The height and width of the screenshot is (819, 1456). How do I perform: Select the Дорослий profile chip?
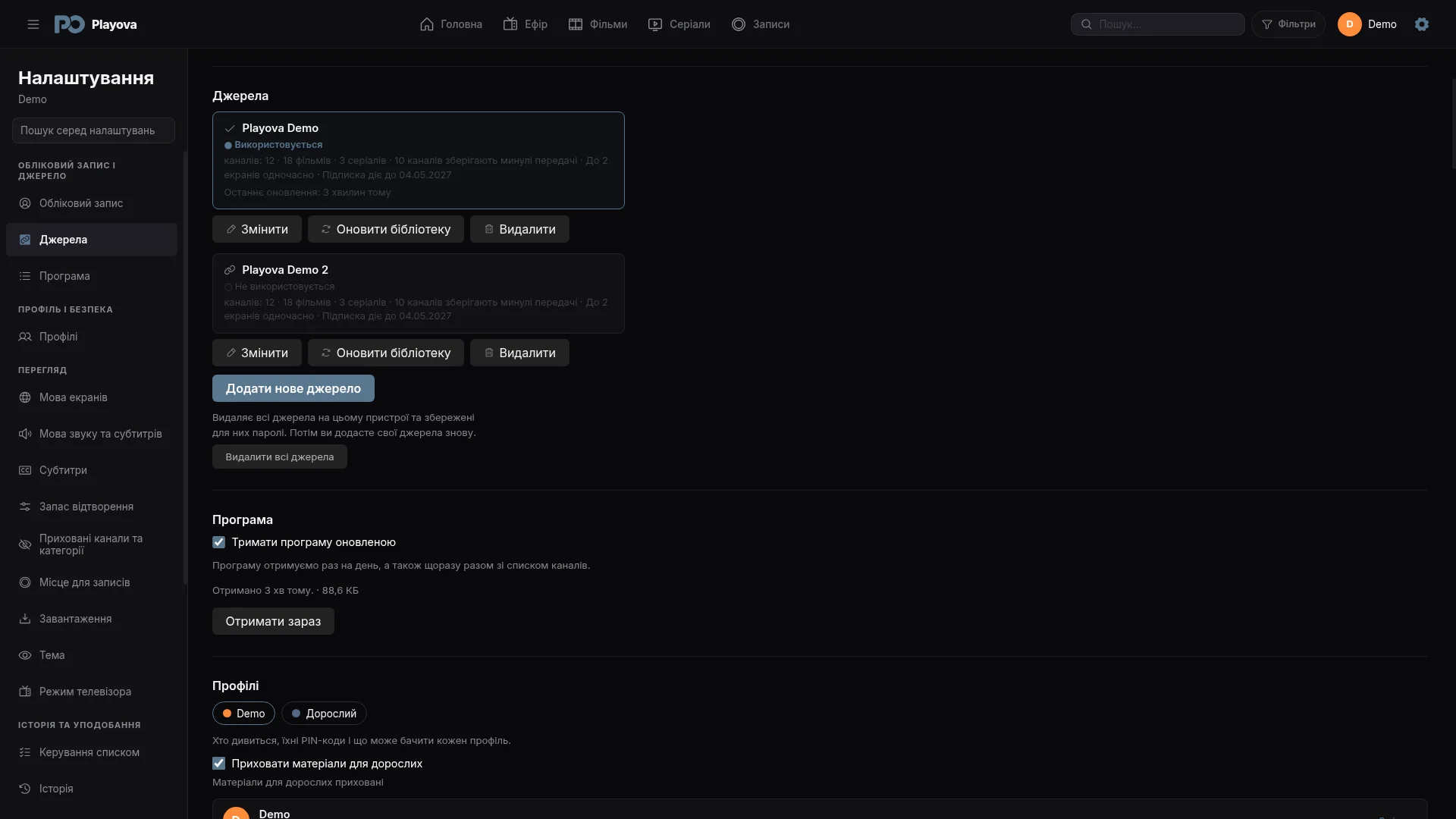(x=324, y=714)
